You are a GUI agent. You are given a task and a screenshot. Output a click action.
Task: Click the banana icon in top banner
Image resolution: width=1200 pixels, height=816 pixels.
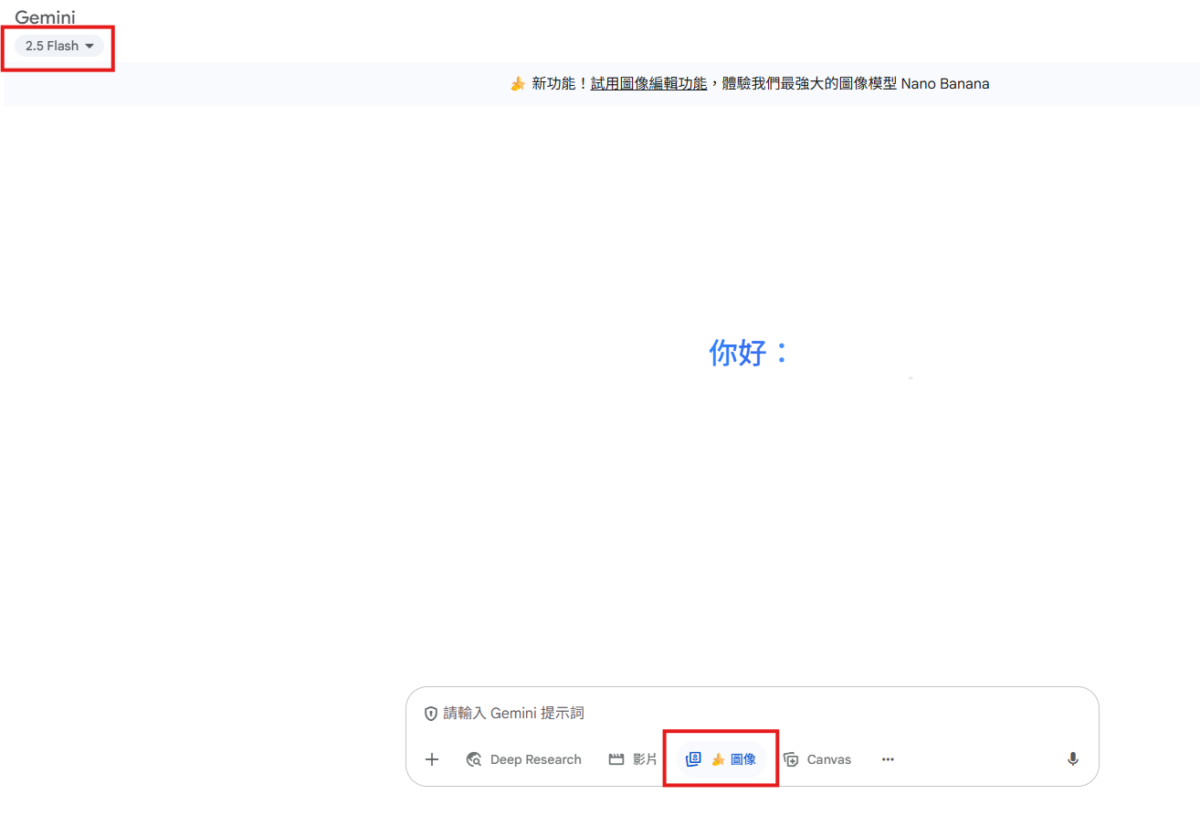517,84
